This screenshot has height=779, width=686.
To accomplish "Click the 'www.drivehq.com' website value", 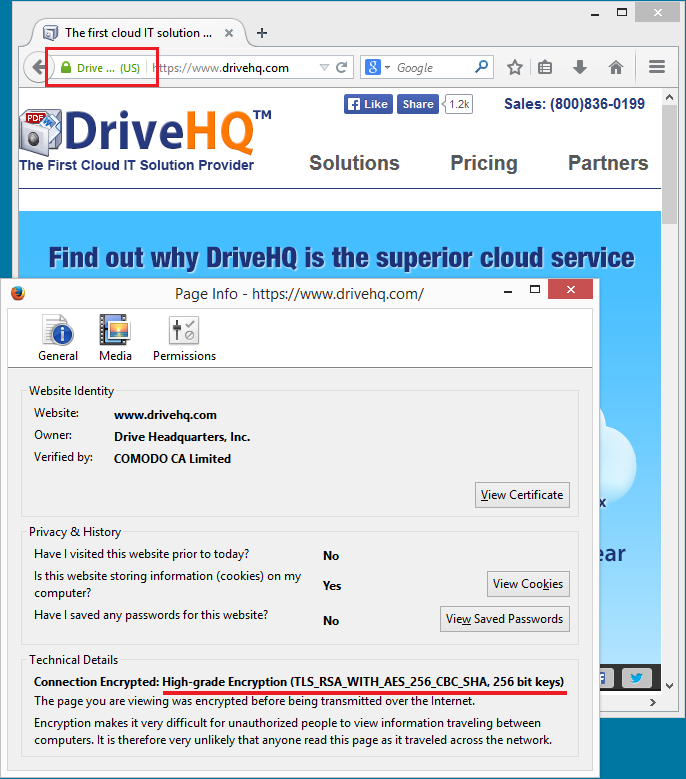I will tap(165, 415).
